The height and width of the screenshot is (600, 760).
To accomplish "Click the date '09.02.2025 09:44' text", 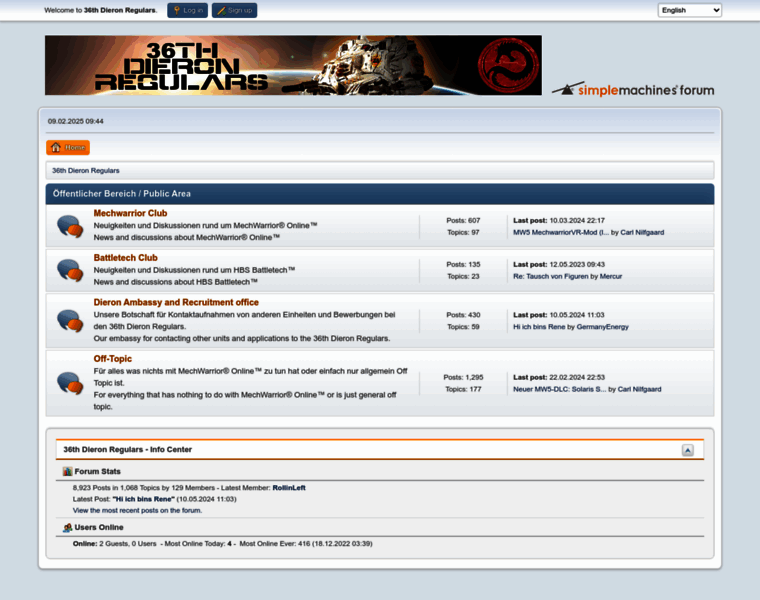I will [76, 121].
